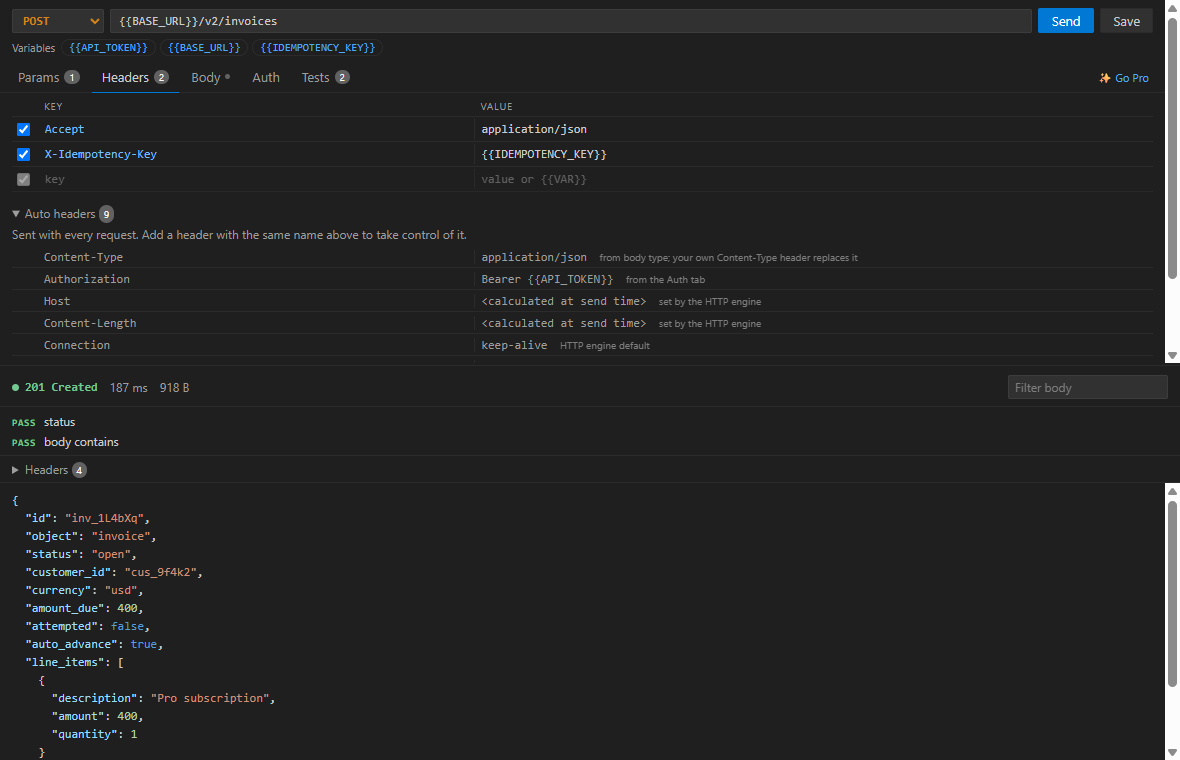Switch to the Tests tab
The image size is (1180, 760).
pyautogui.click(x=325, y=78)
